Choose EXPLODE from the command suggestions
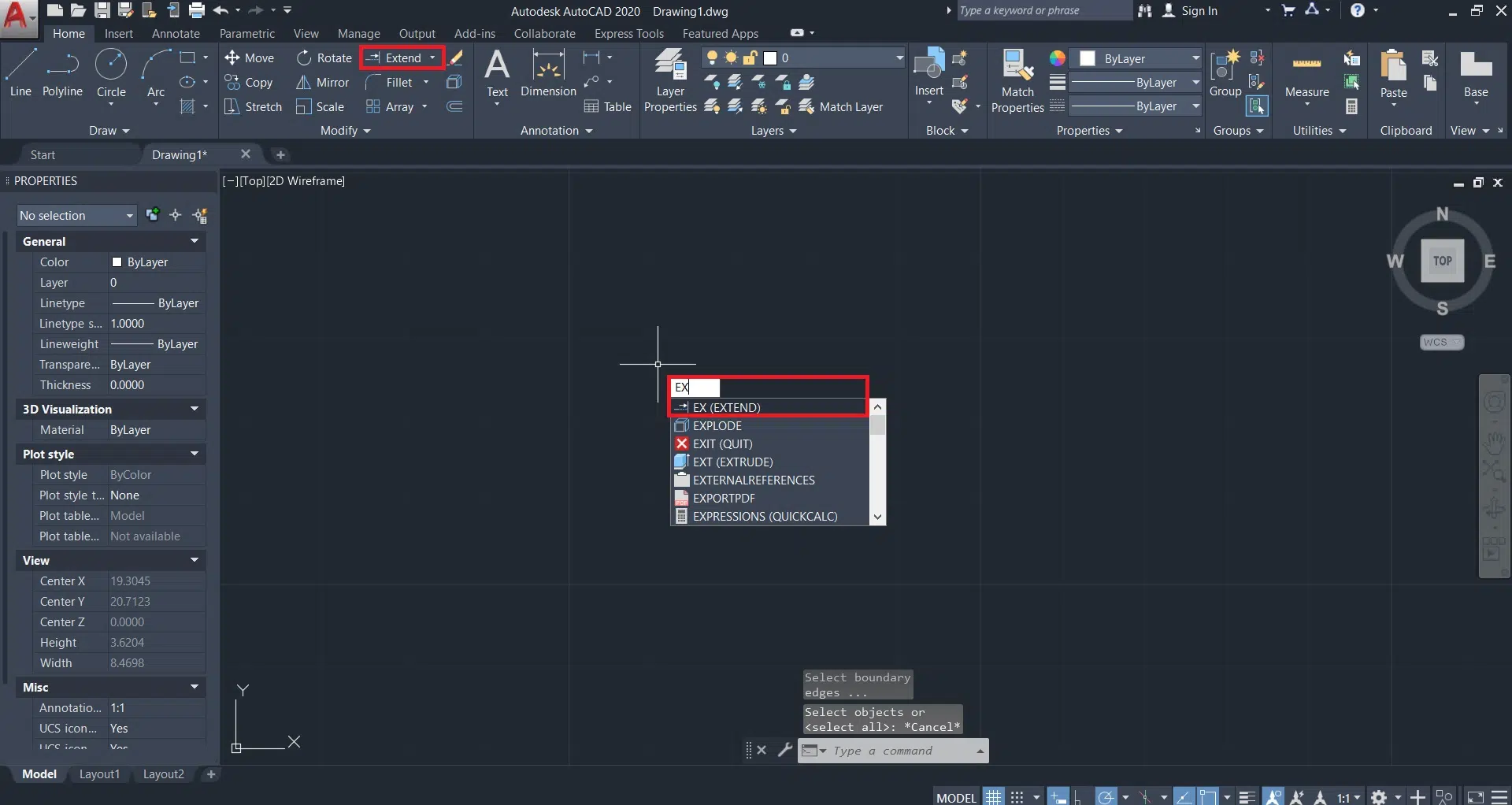Image resolution: width=1512 pixels, height=805 pixels. click(717, 426)
